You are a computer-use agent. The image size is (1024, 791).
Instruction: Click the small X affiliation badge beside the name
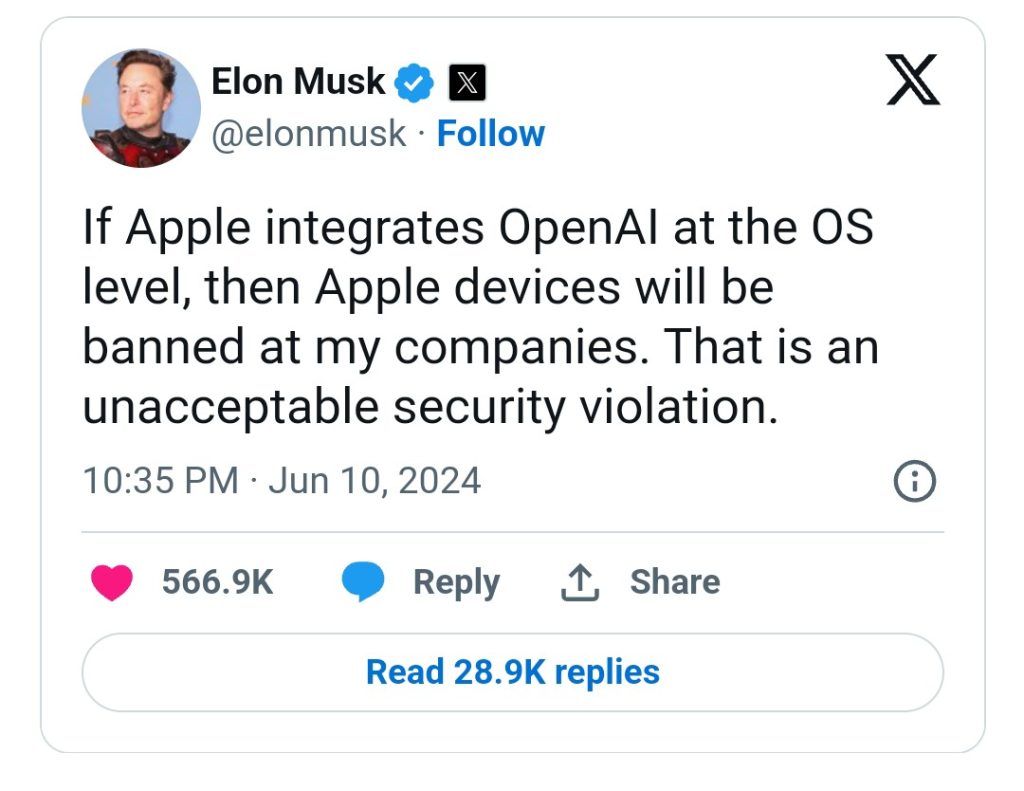pos(466,83)
